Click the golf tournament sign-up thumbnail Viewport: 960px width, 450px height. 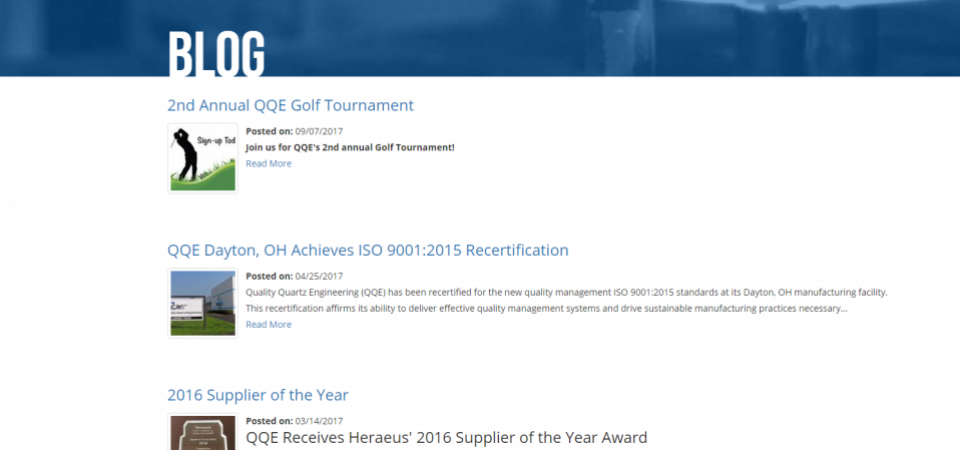tap(203, 159)
